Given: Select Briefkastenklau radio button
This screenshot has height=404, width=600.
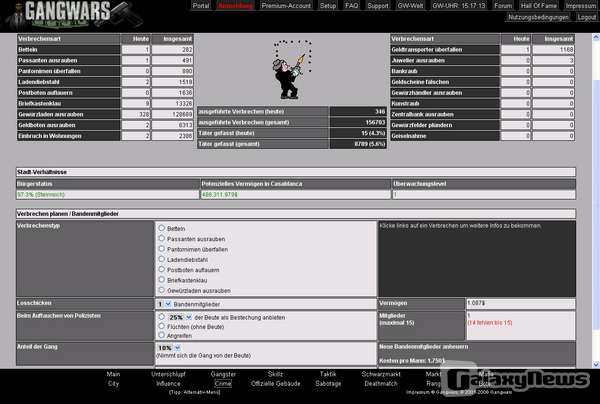Looking at the screenshot, I should (162, 280).
